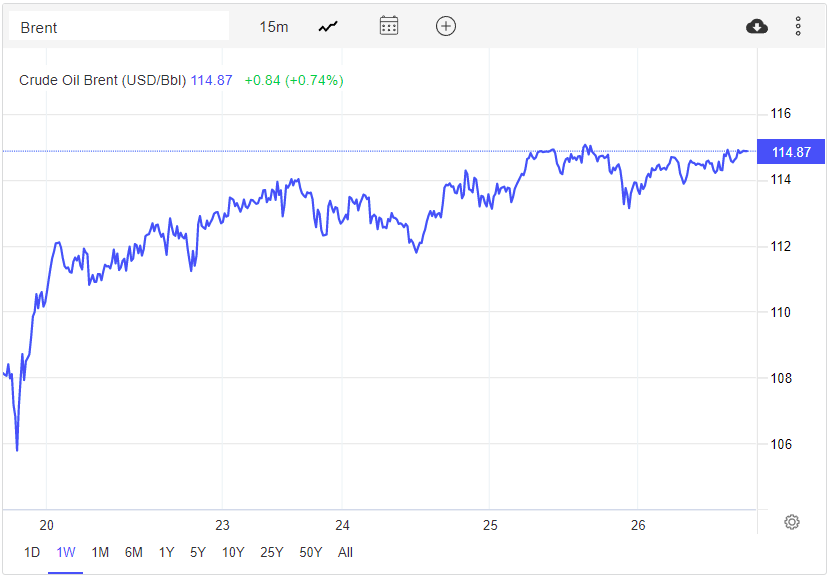Viewport: 829px width, 578px height.
Task: Open chart settings gear icon
Action: [792, 522]
